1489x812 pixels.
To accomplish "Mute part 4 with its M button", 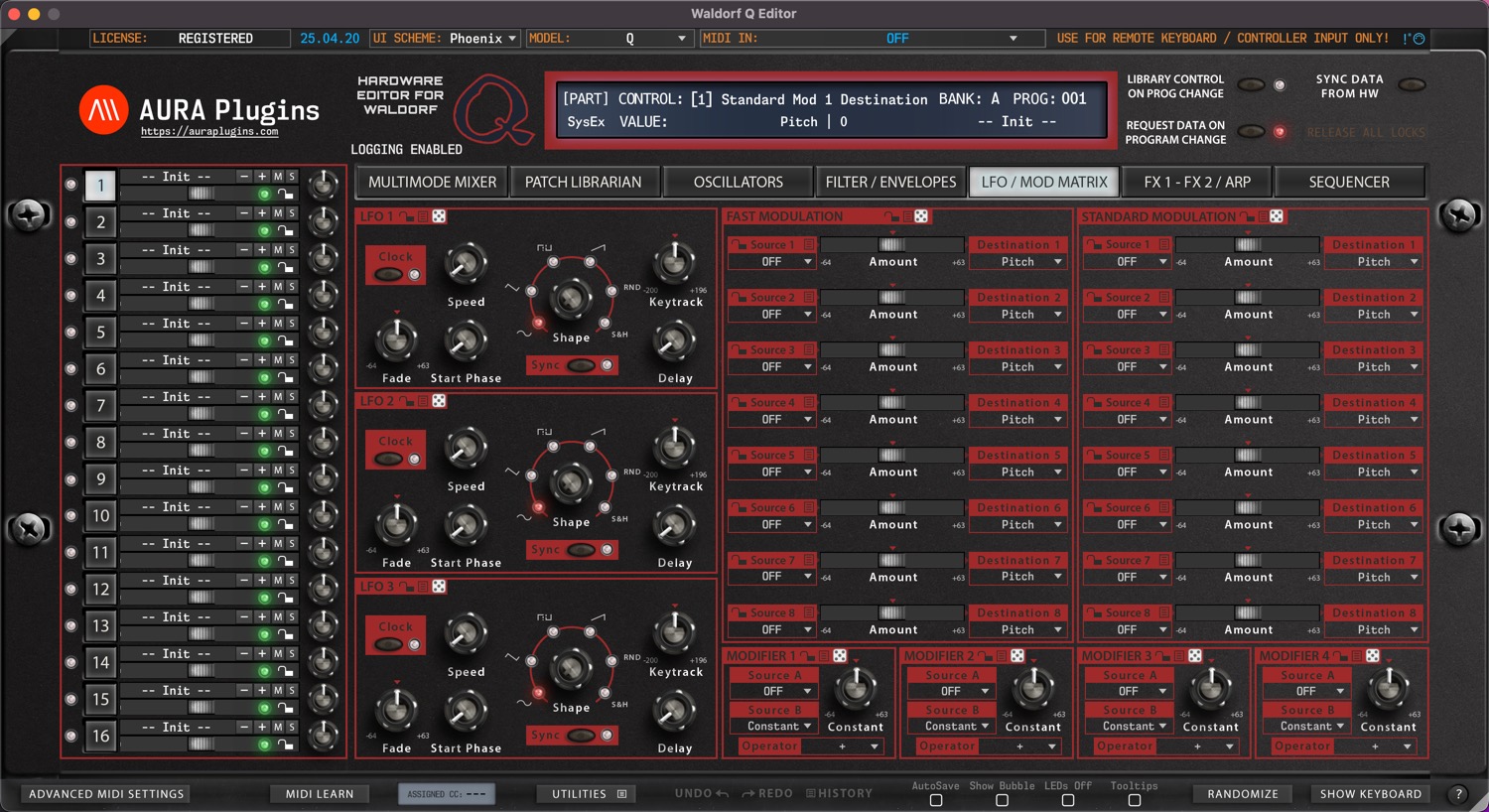I will [x=278, y=287].
